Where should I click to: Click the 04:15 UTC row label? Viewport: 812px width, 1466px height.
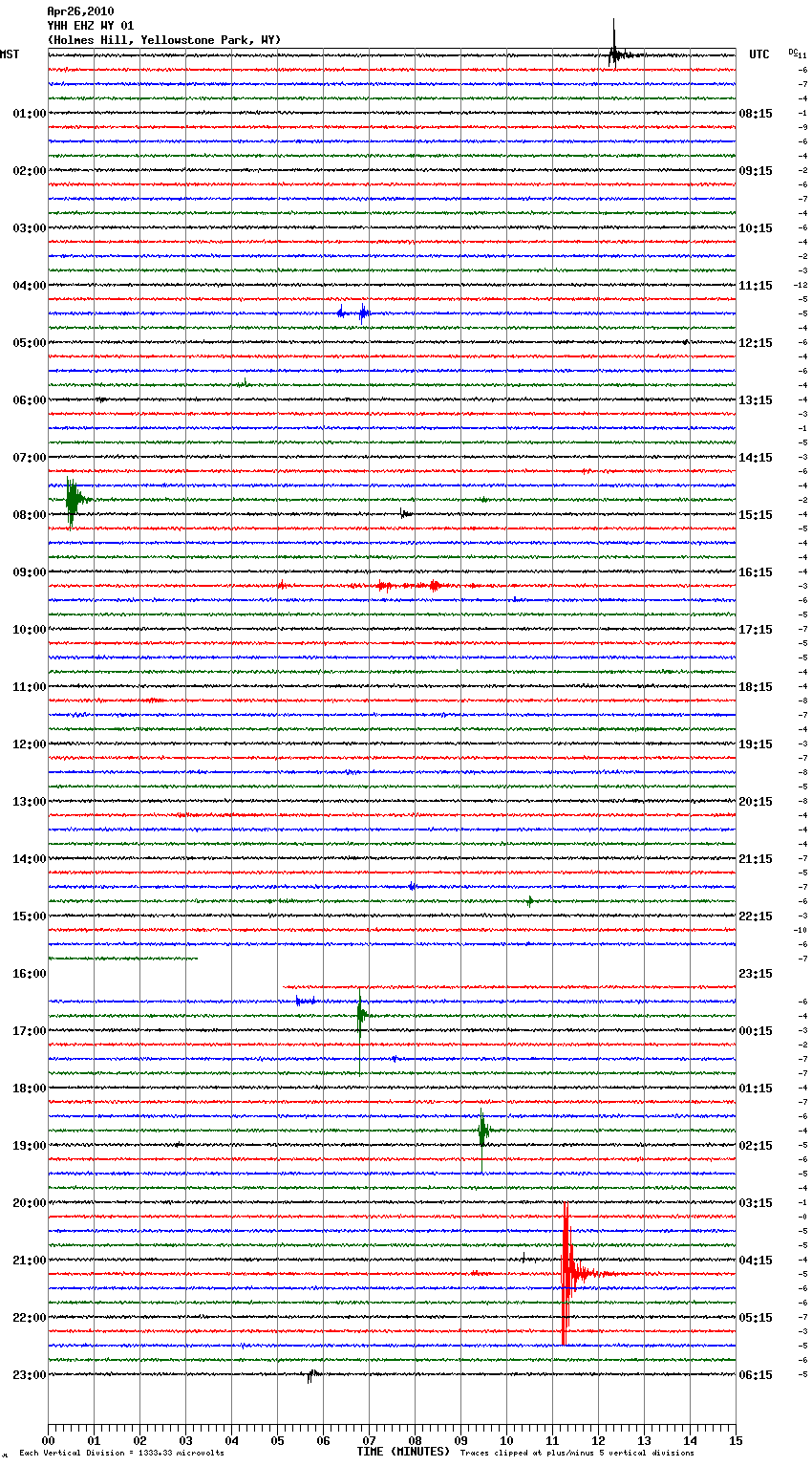click(x=756, y=1261)
